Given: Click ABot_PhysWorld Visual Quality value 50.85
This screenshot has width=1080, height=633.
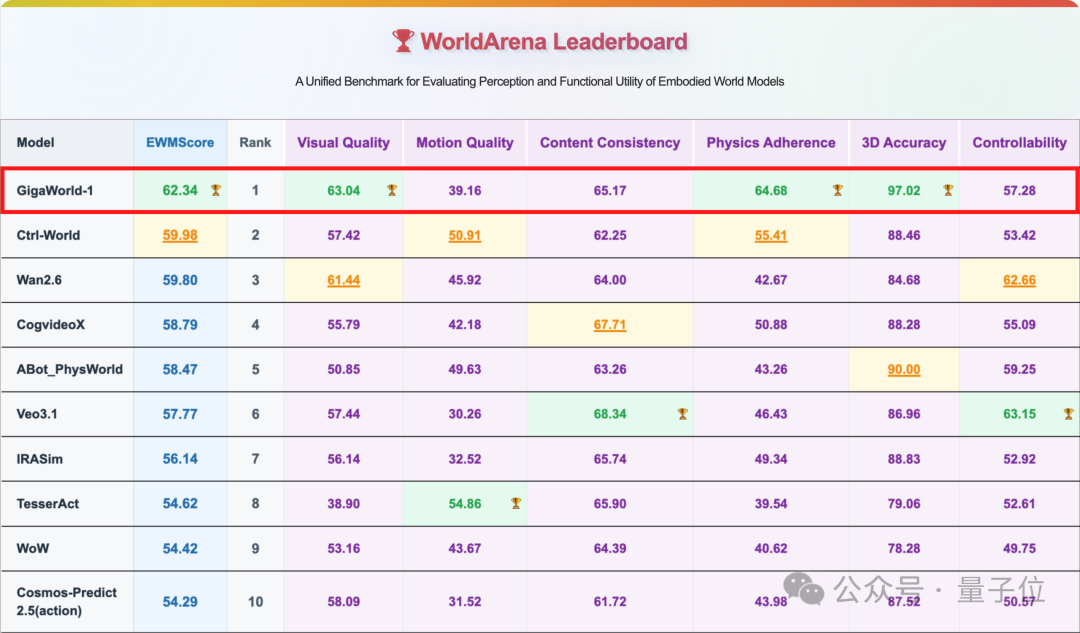Looking at the screenshot, I should tap(343, 370).
